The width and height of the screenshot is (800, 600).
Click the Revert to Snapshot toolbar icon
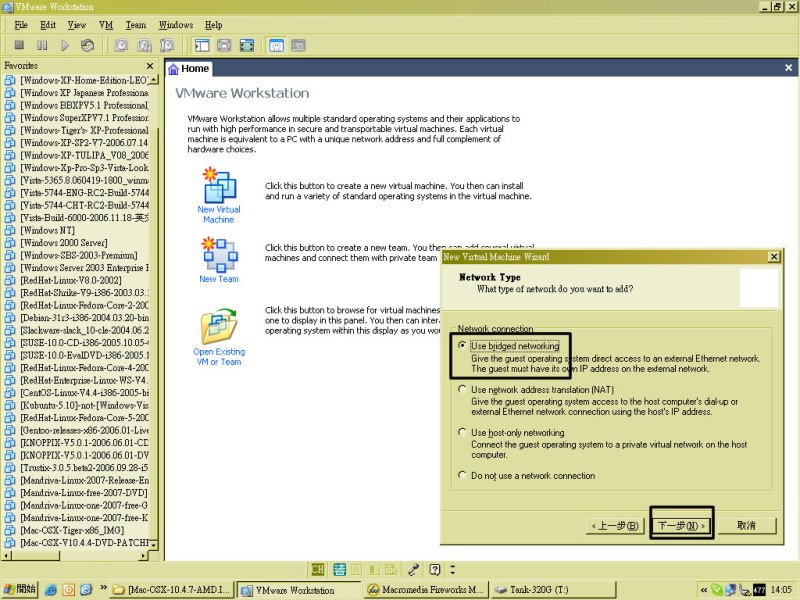[144, 45]
